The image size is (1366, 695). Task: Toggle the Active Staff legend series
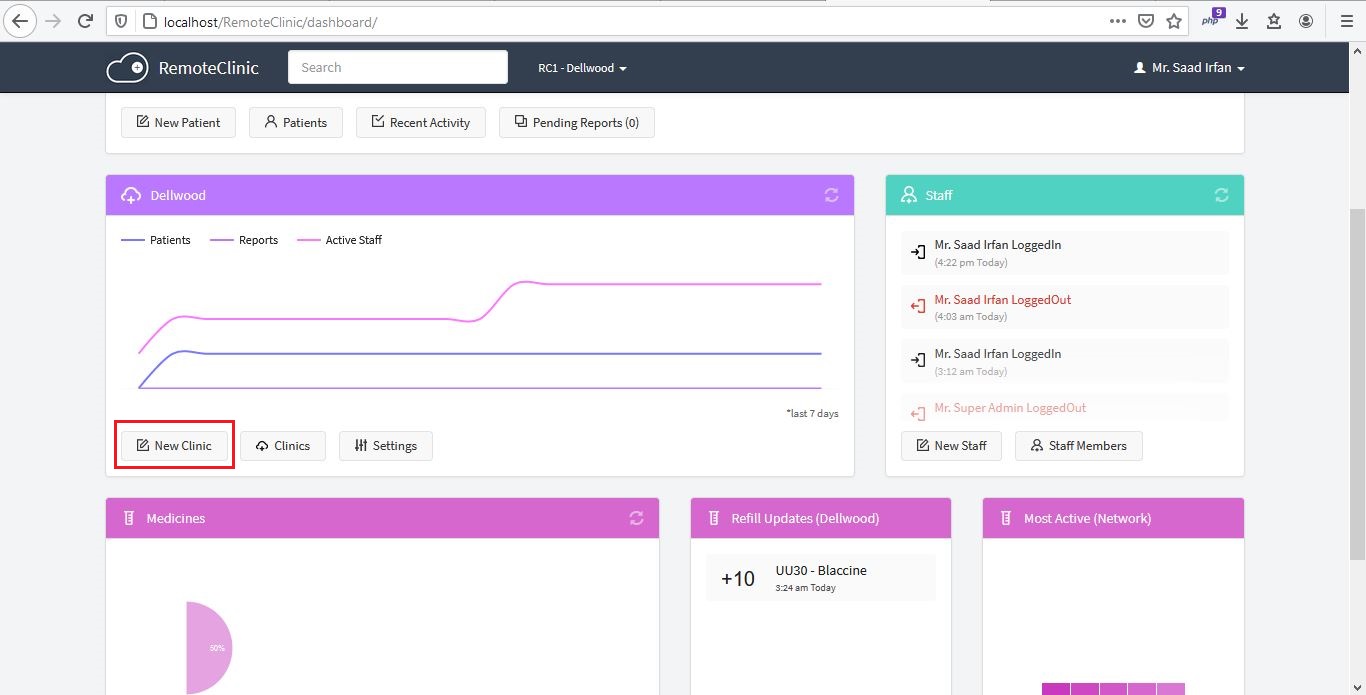[x=340, y=240]
